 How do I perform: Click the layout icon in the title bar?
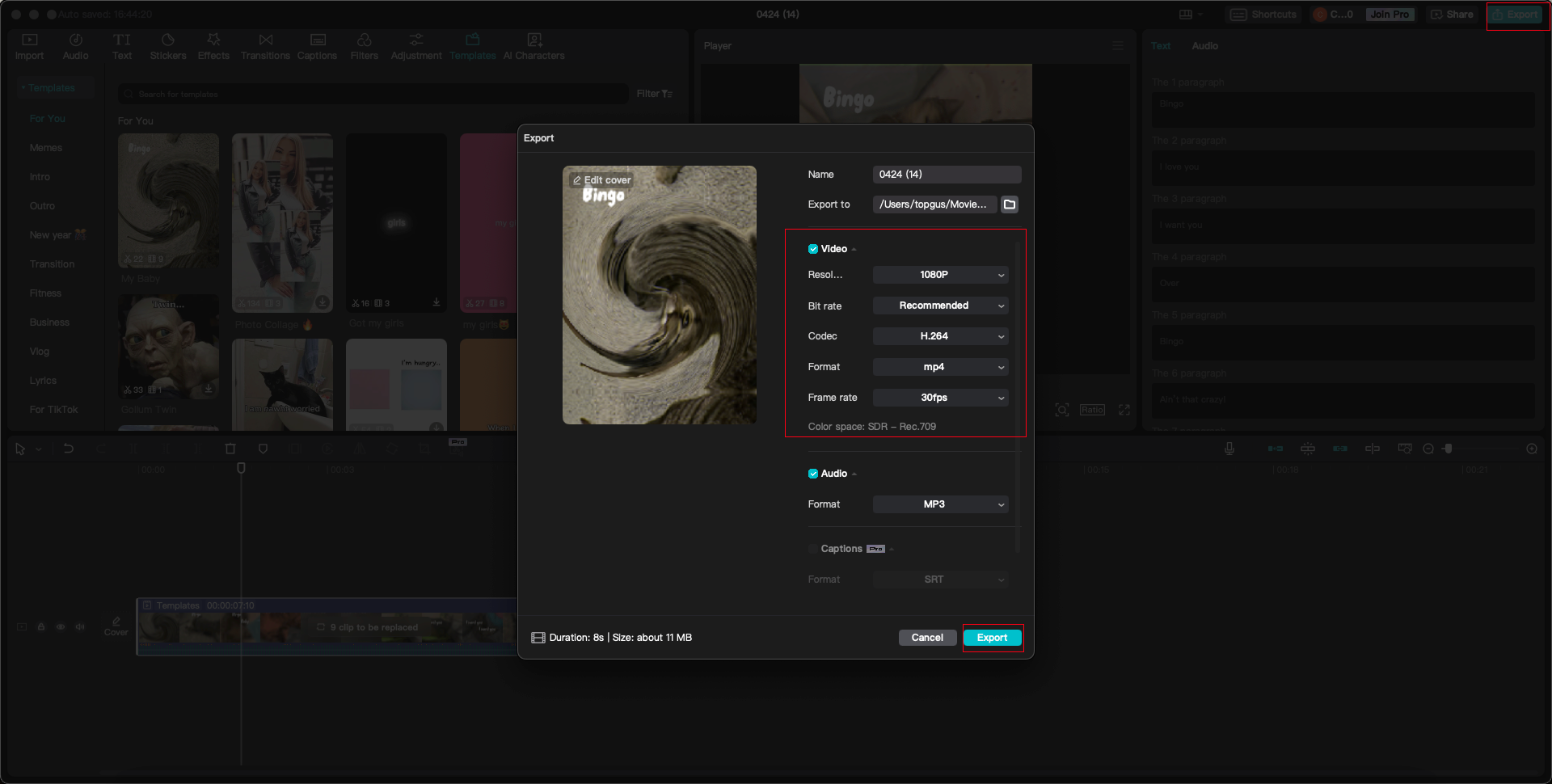[1186, 15]
